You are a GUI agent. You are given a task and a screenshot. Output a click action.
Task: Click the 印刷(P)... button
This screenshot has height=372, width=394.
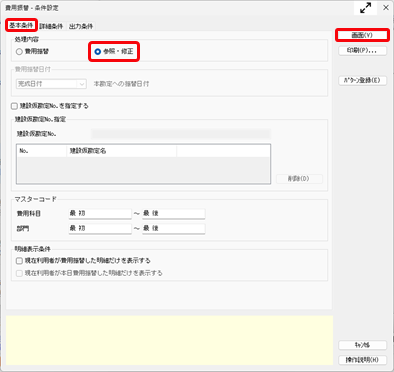[x=362, y=51]
